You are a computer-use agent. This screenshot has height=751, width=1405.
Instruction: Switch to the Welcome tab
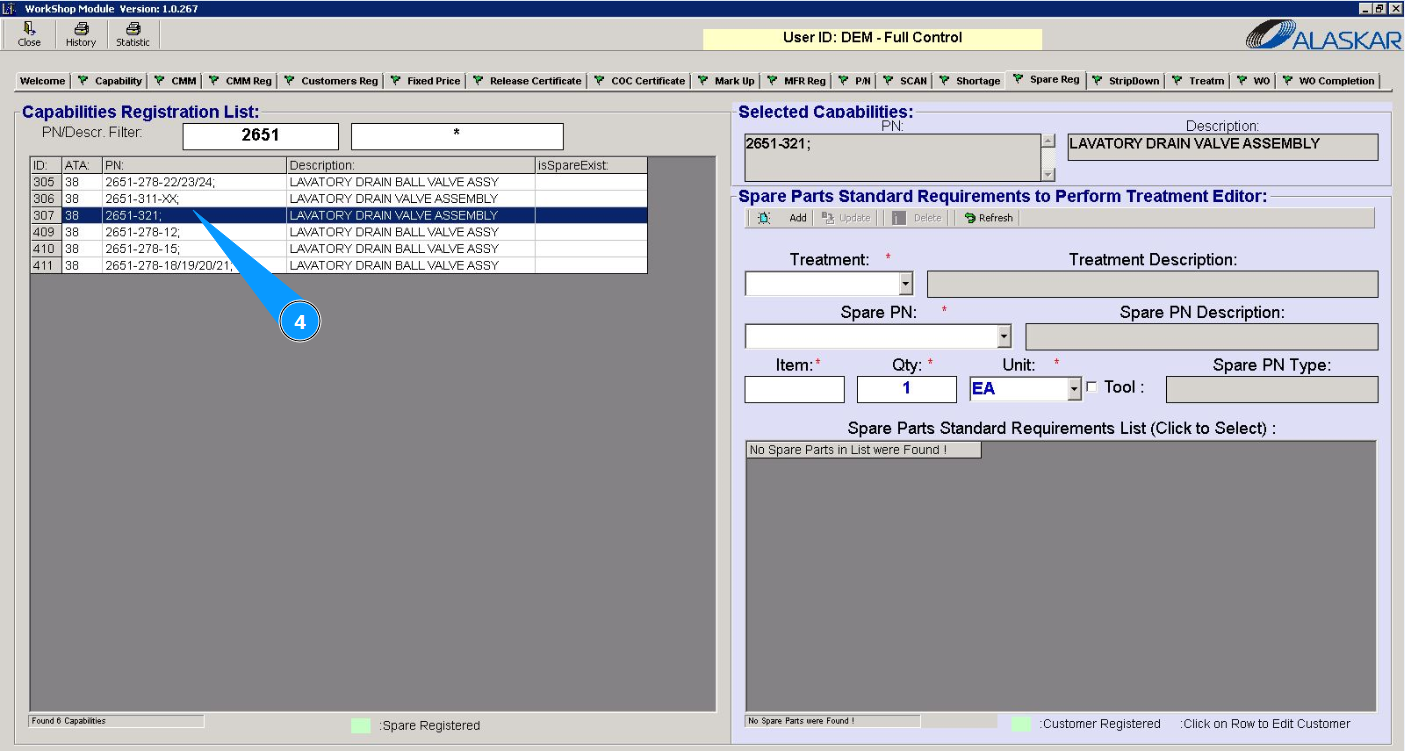[42, 81]
